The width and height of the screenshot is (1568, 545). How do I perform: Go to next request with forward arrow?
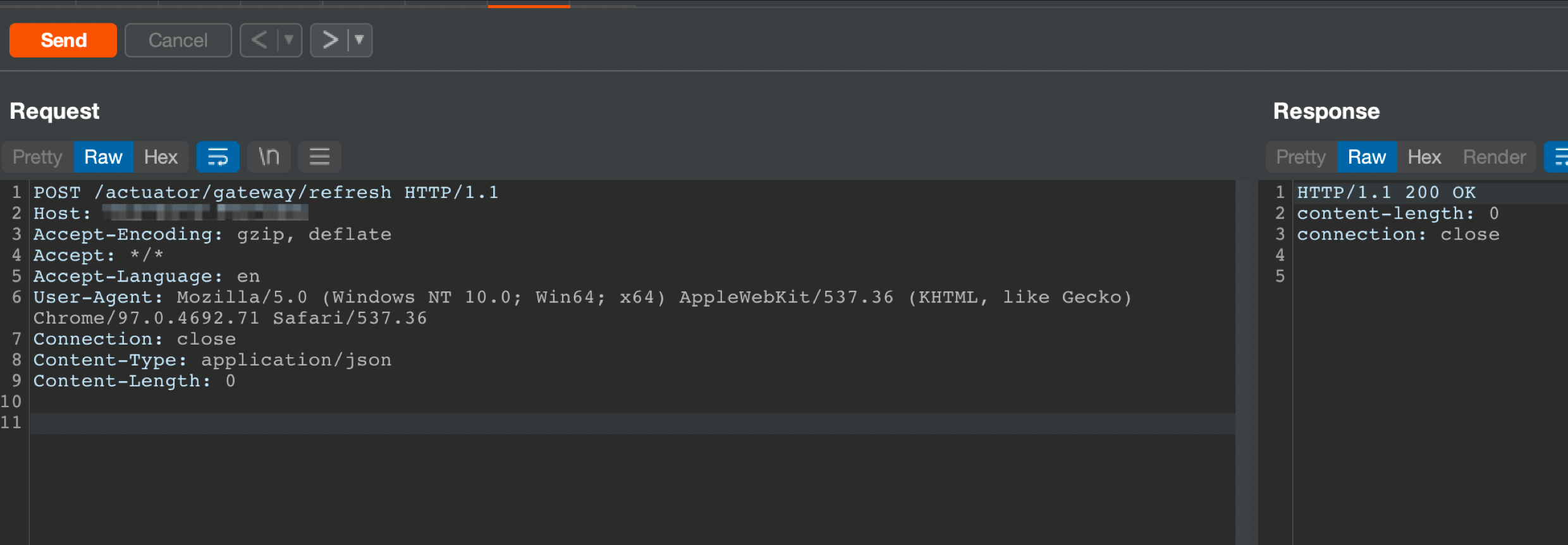point(330,40)
